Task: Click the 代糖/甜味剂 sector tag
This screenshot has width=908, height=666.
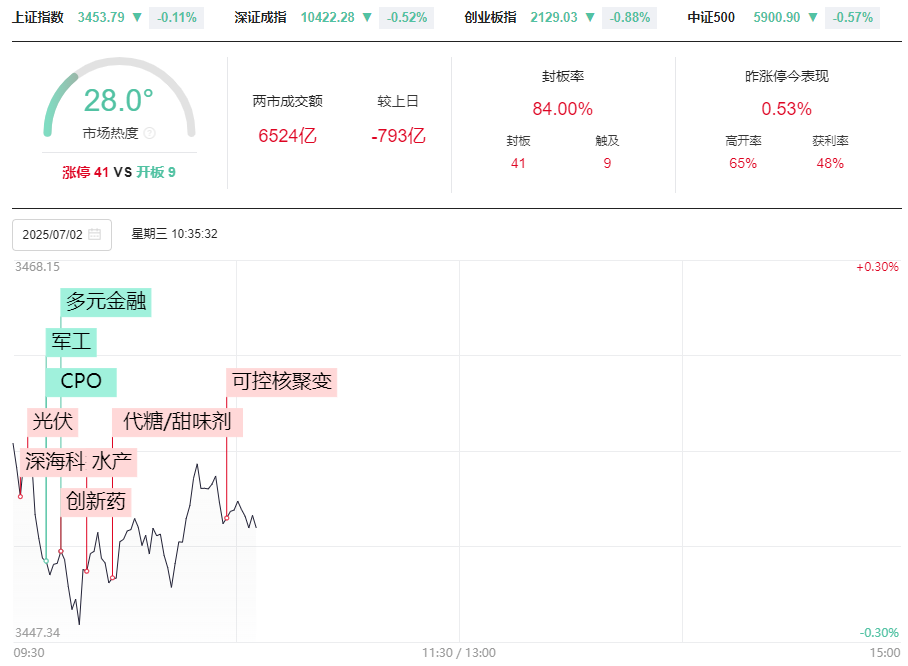Action: [177, 422]
